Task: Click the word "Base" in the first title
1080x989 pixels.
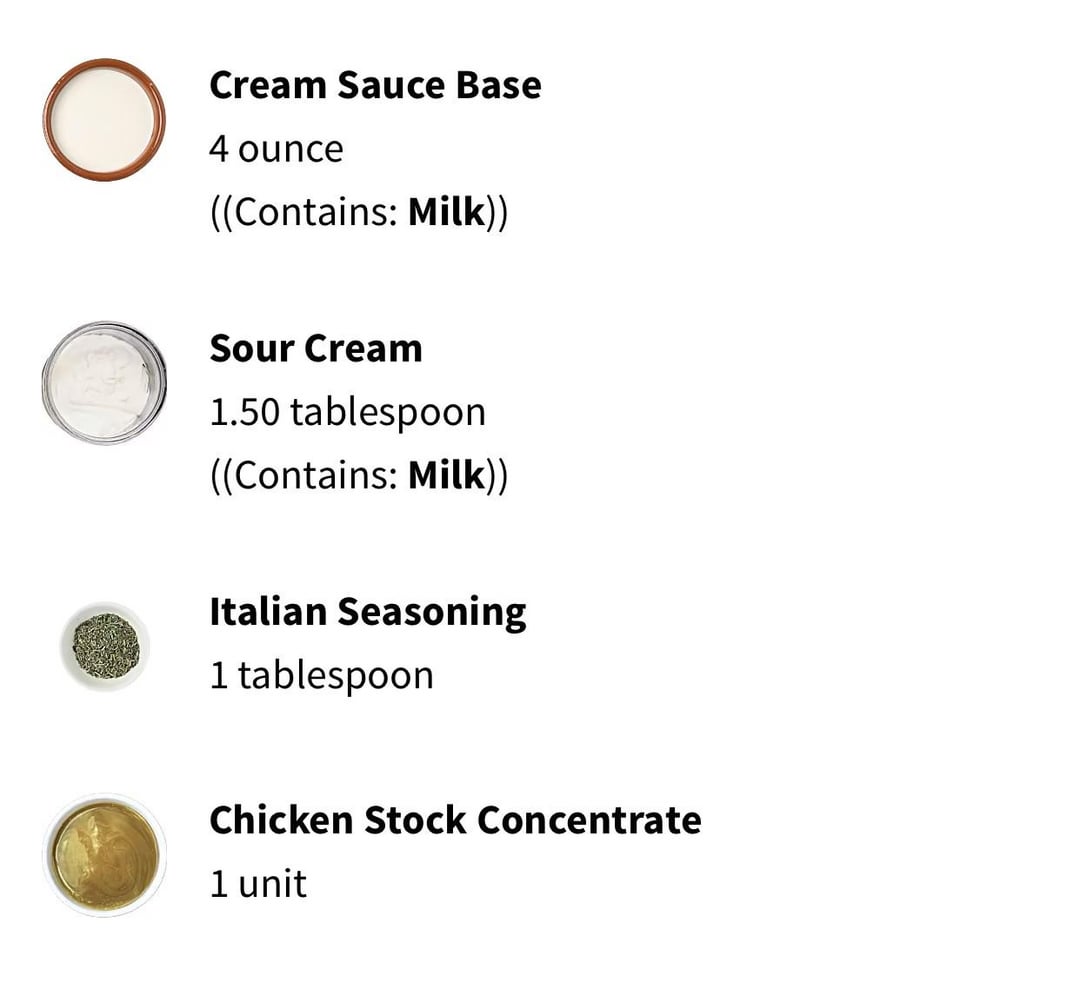Action: [498, 85]
